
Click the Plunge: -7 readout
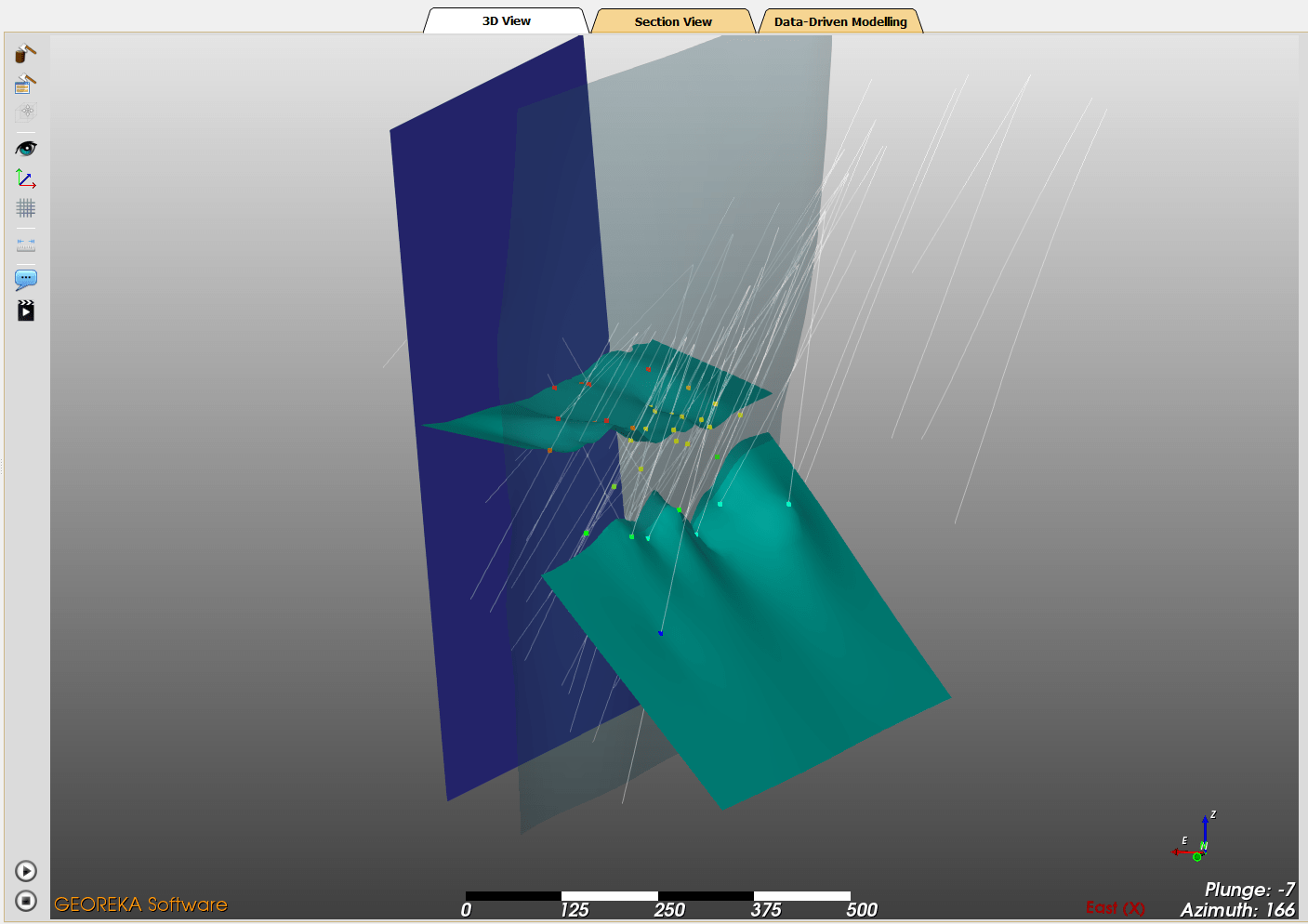click(x=1249, y=890)
